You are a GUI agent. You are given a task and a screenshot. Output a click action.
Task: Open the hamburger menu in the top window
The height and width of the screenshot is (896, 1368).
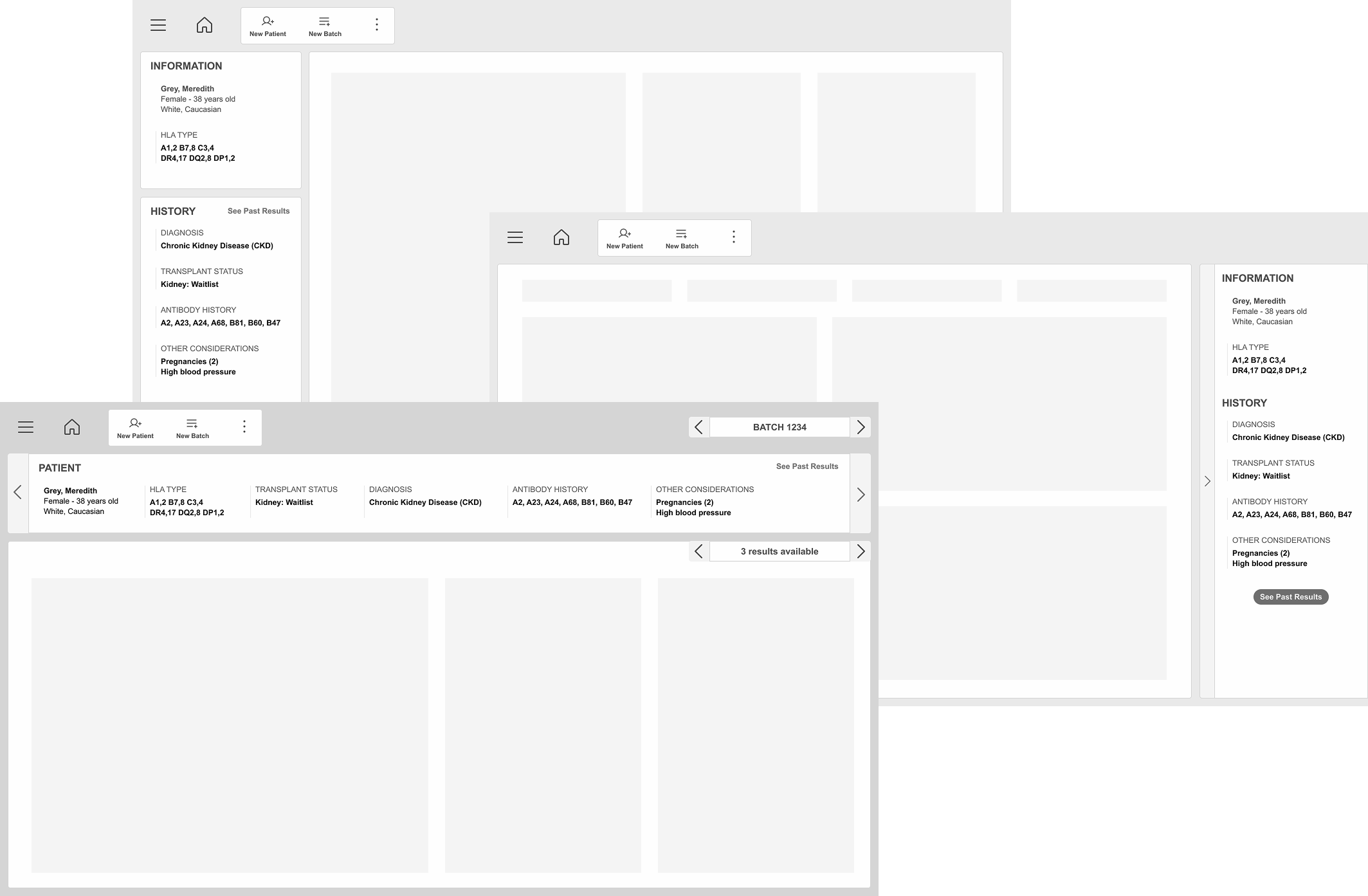[158, 24]
